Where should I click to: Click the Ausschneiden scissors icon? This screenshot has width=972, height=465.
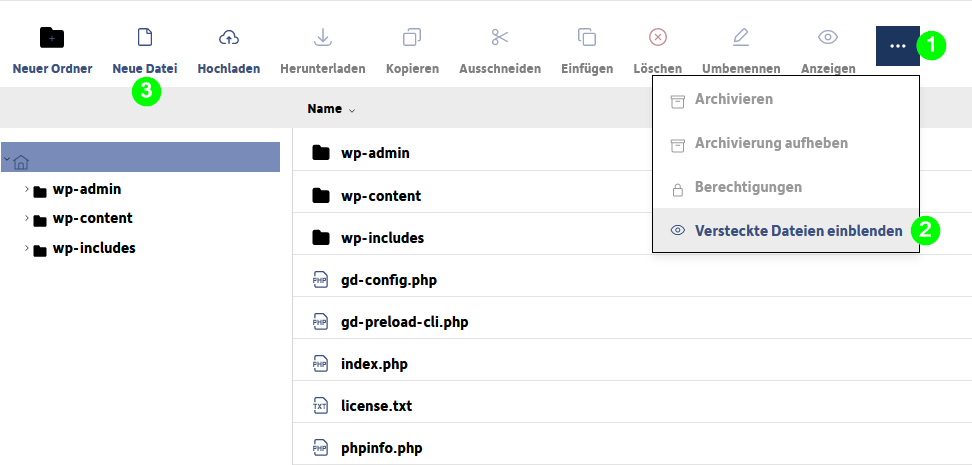(500, 37)
